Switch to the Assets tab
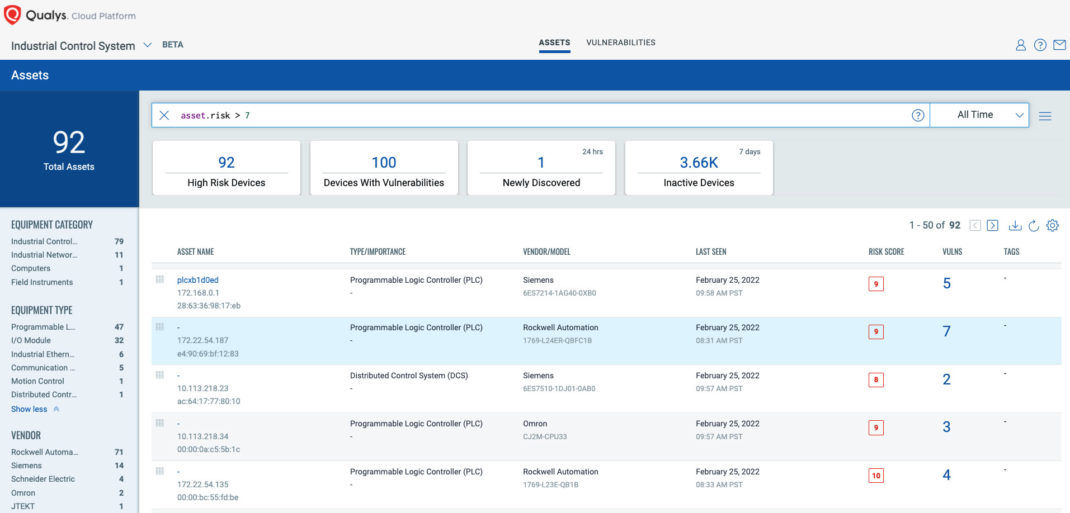 554,43
